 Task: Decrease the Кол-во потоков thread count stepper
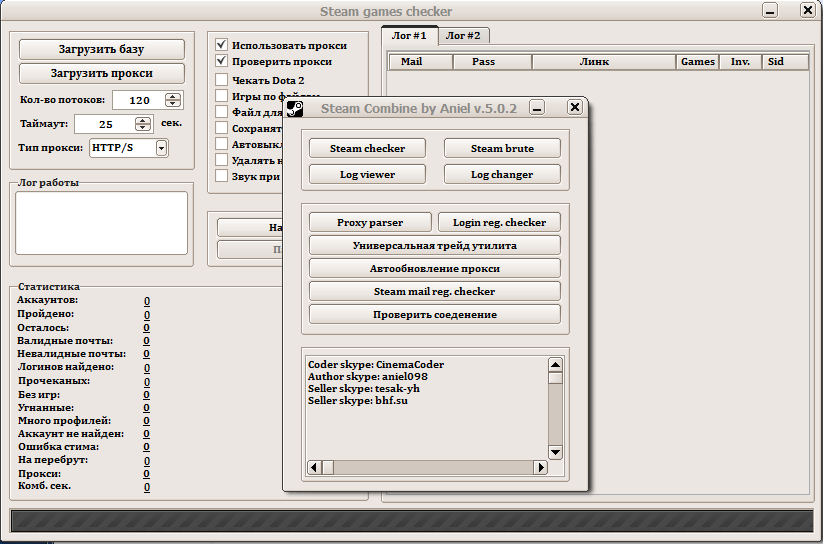pos(173,104)
